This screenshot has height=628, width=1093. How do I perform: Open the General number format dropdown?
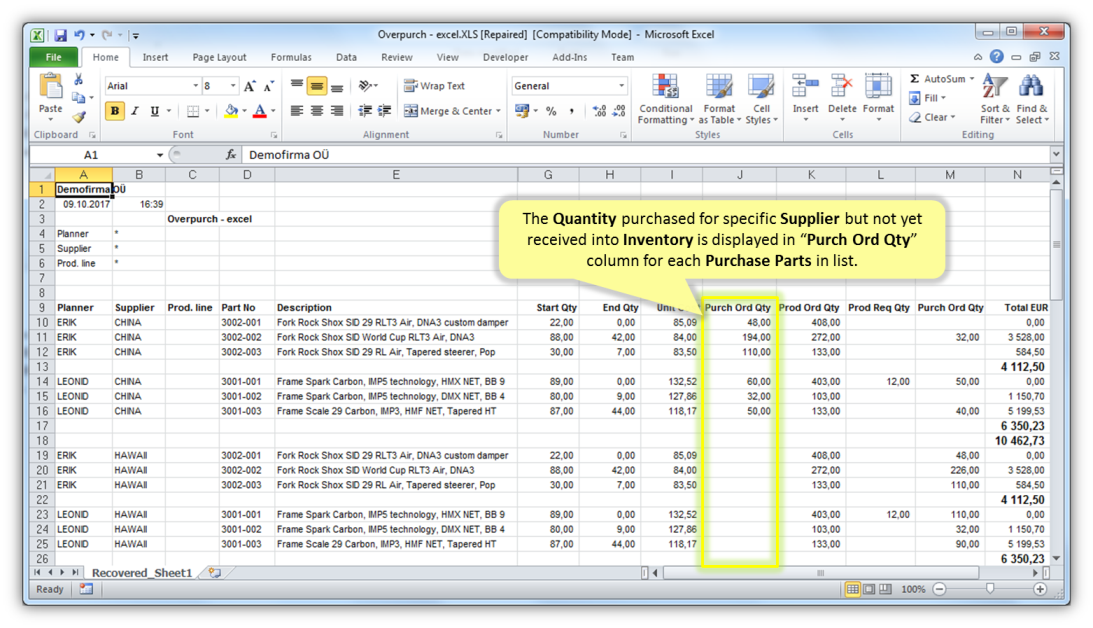(x=621, y=86)
